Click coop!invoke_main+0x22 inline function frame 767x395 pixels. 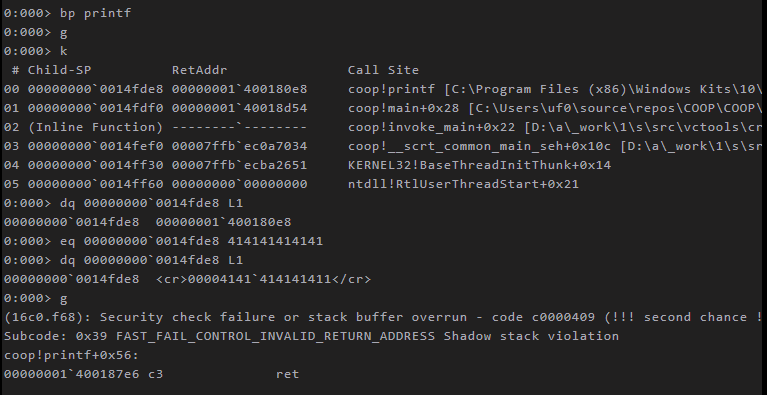[x=431, y=127]
